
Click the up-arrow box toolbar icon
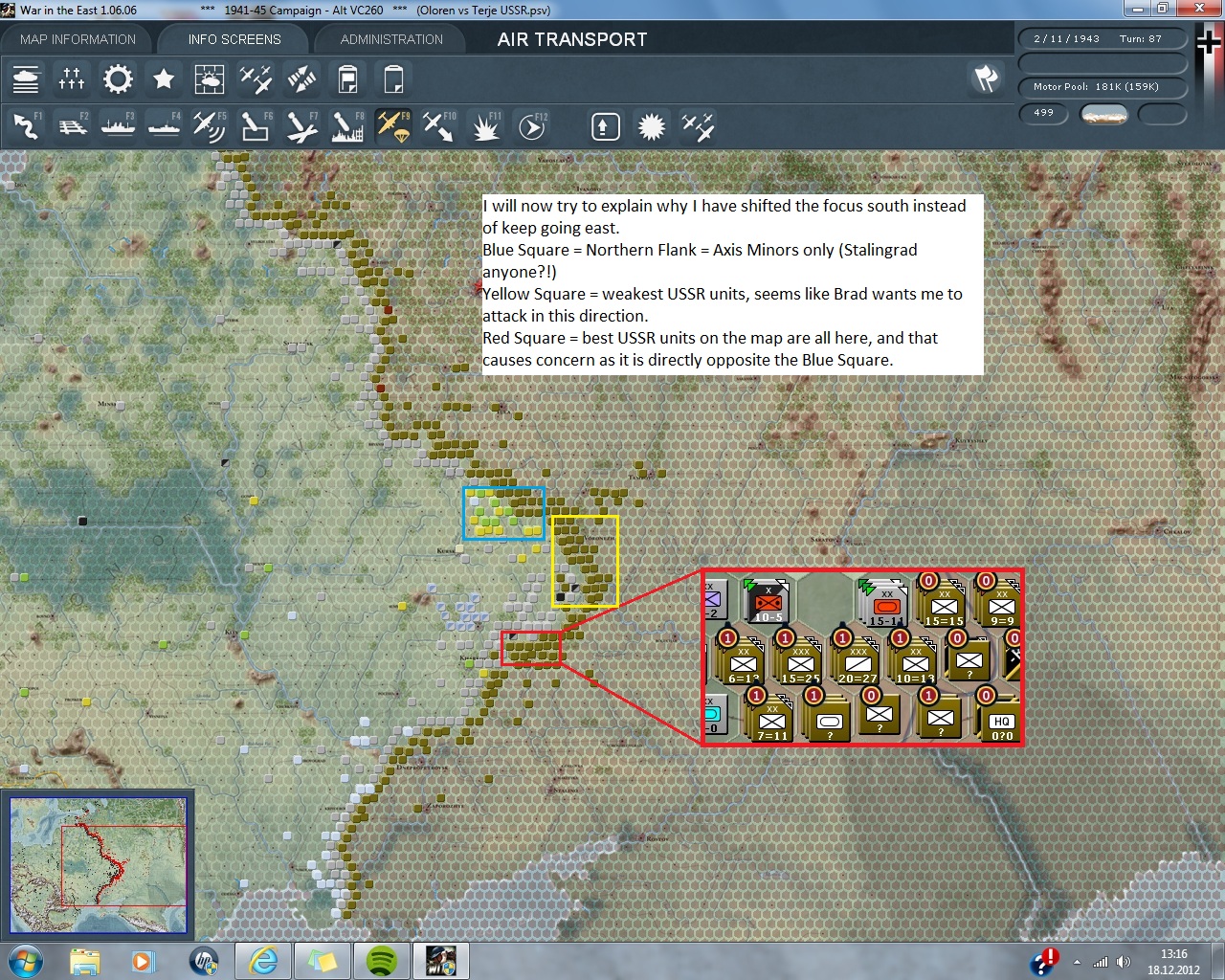606,126
